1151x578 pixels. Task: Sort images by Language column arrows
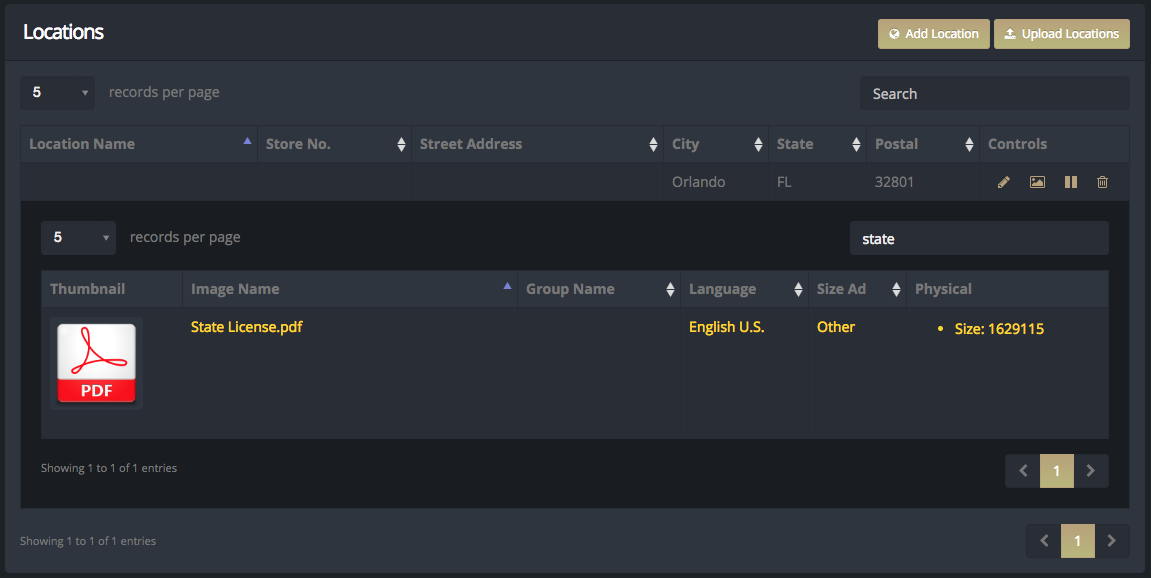798,289
